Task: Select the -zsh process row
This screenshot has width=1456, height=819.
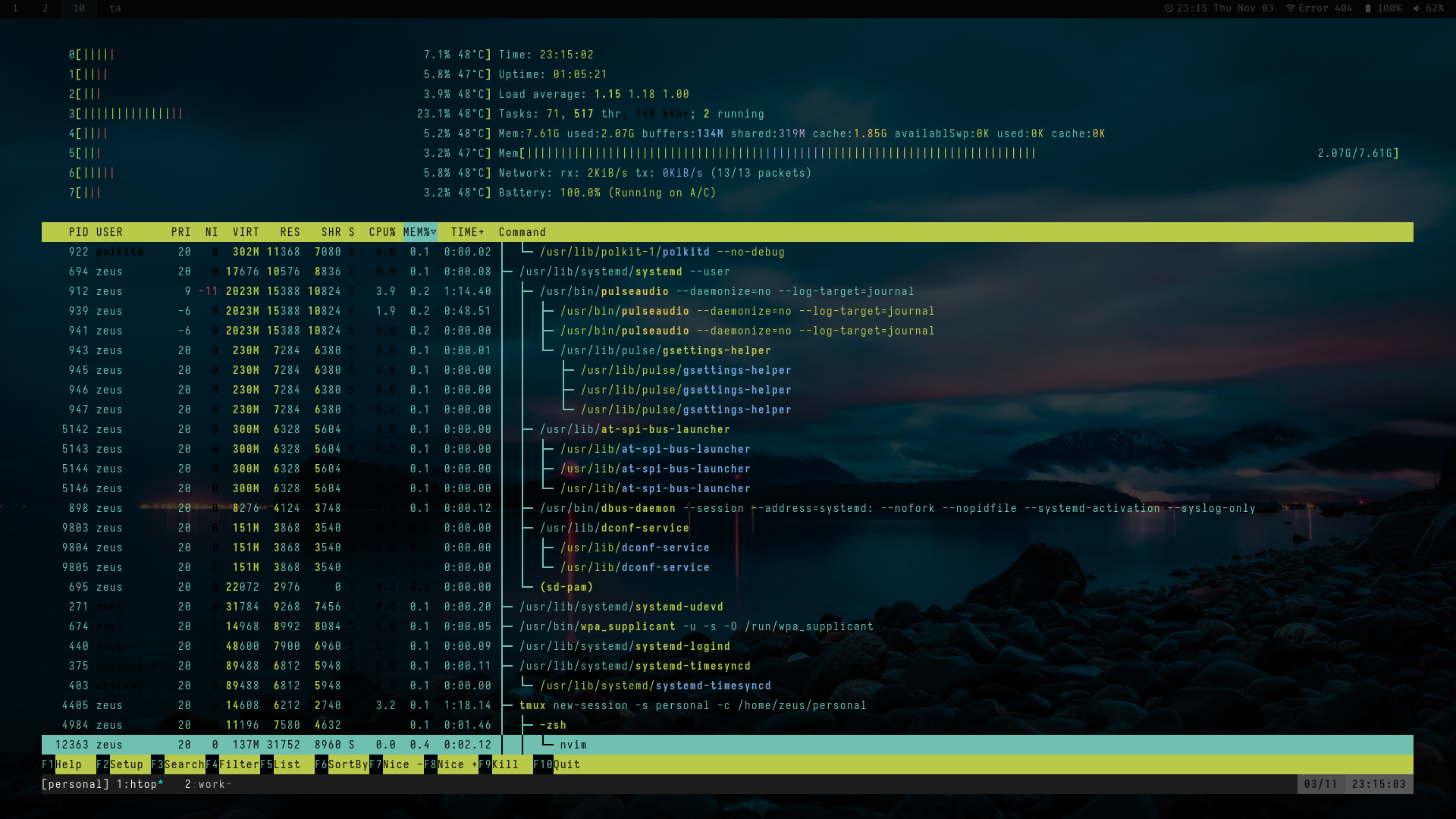Action: pyautogui.click(x=727, y=725)
